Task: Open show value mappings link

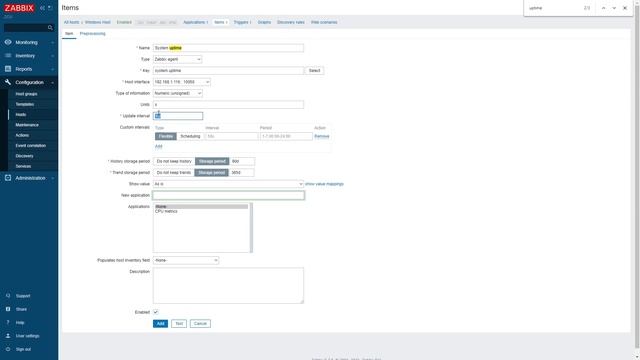Action: pyautogui.click(x=324, y=184)
